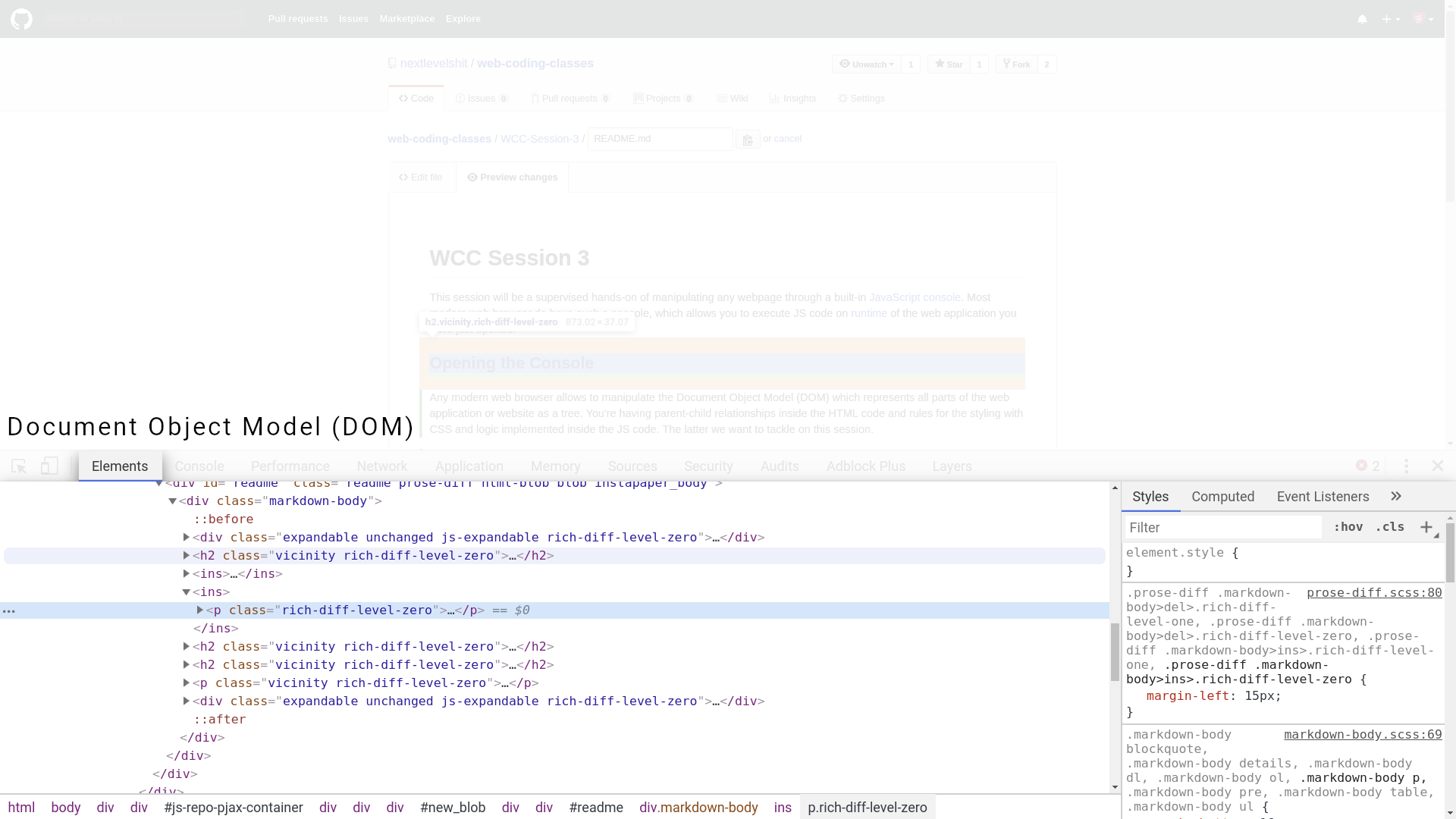The width and height of the screenshot is (1456, 819).
Task: Click the Pull requests nav link
Action: pos(298,19)
